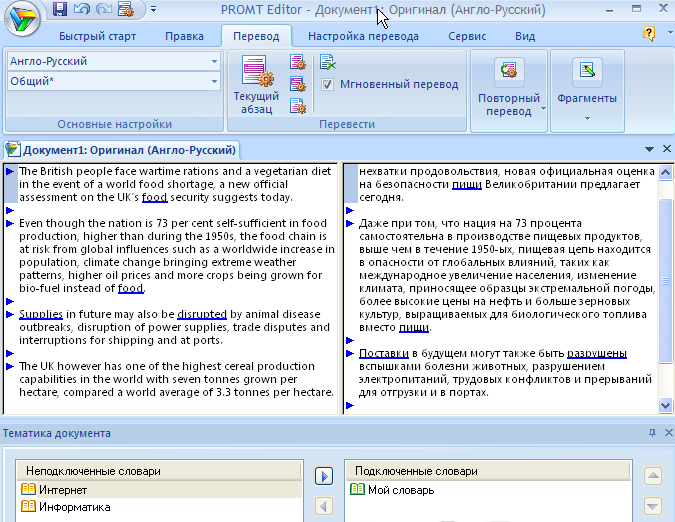
Task: Expand the Общий* topic template dropdown
Action: [x=214, y=81]
